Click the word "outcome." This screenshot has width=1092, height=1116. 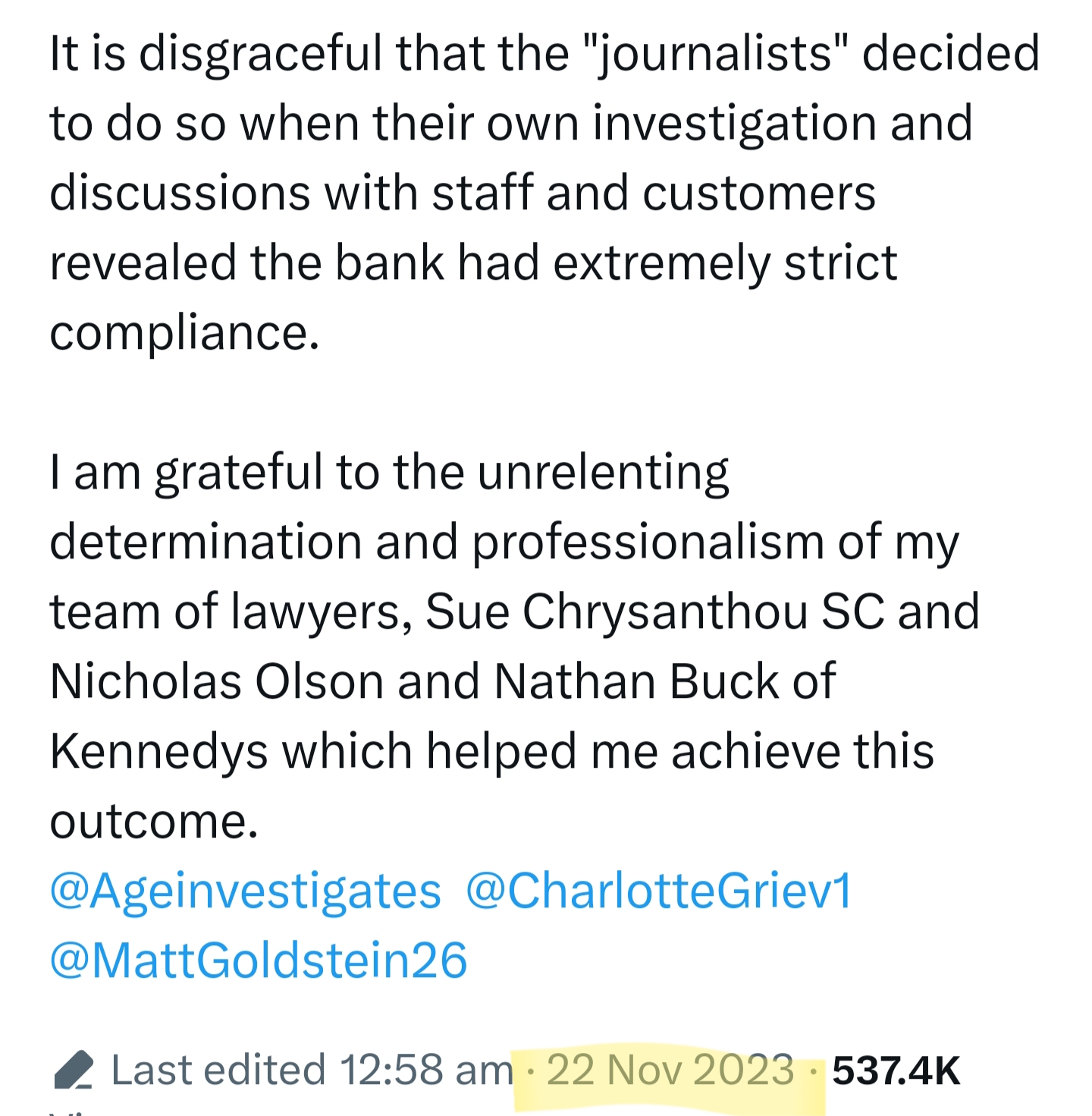(x=154, y=821)
